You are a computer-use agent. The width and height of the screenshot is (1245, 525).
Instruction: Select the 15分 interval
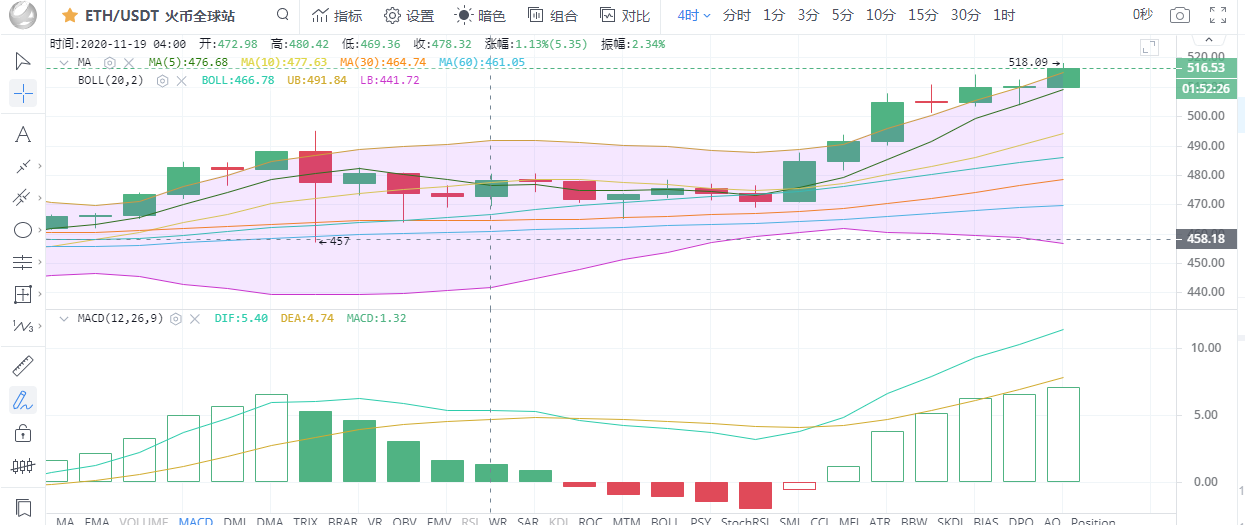[x=923, y=15]
